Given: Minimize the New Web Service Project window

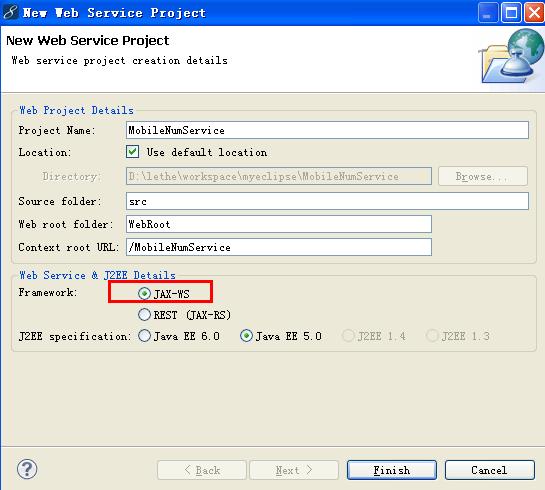Looking at the screenshot, I should pyautogui.click(x=488, y=13).
